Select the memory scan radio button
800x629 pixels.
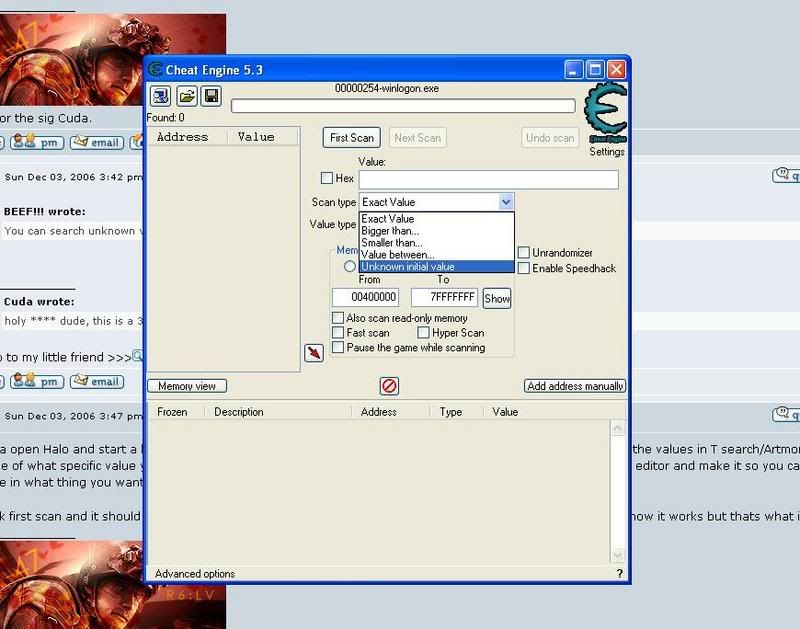tap(349, 266)
